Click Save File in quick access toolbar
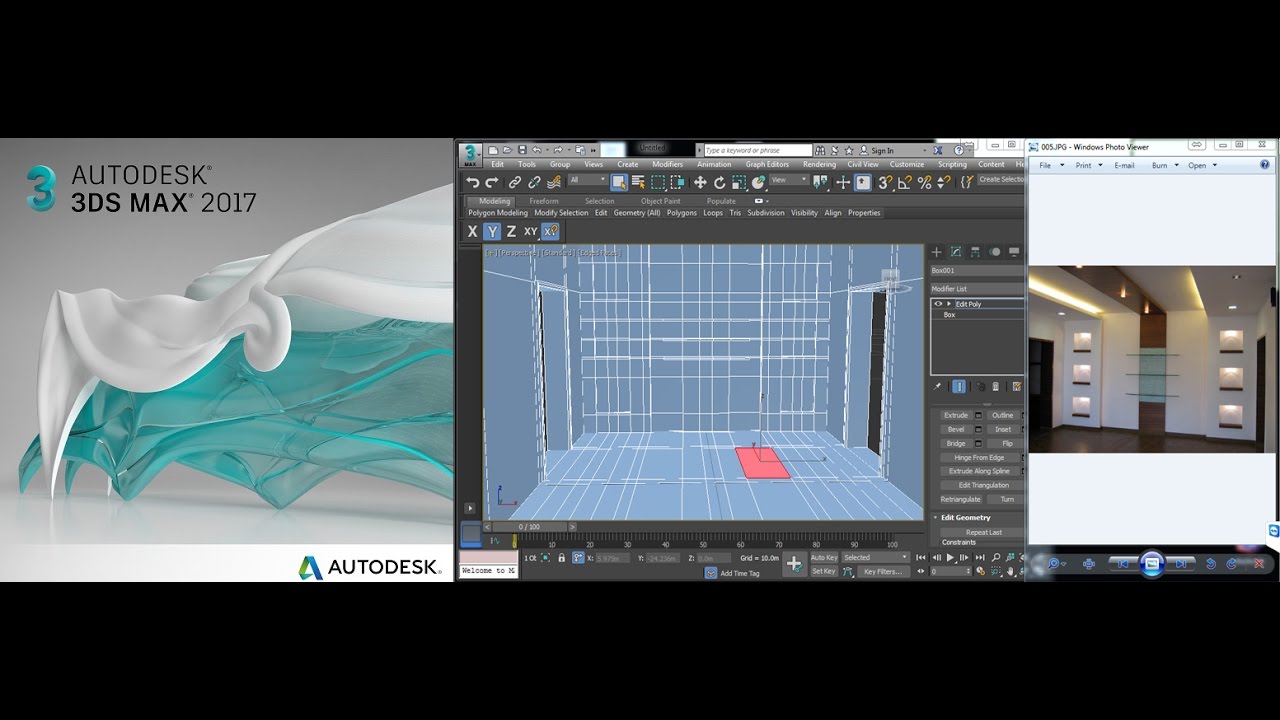Screen dimensions: 1280x720 (x=522, y=150)
